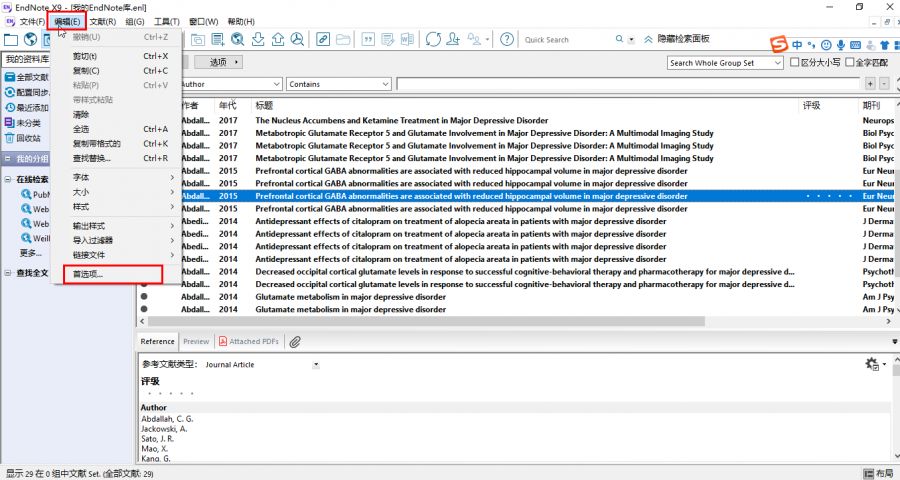Open the Author search field dropdown
900x480 pixels.
click(x=276, y=84)
